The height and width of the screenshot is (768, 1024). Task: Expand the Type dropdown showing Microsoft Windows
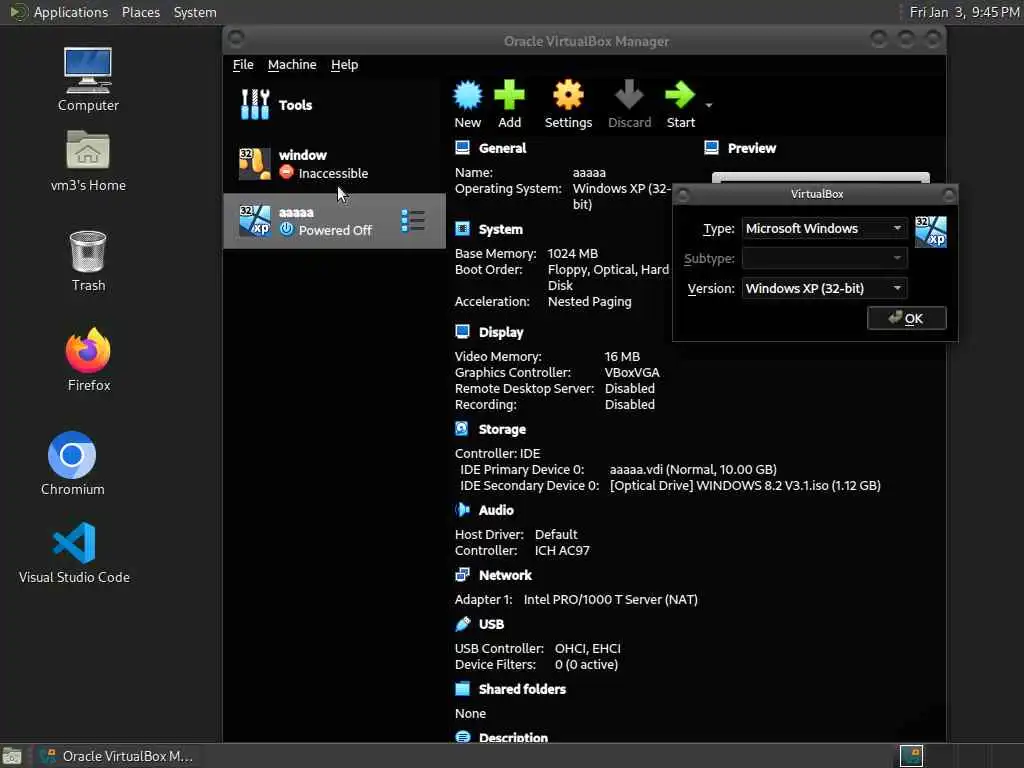point(824,228)
